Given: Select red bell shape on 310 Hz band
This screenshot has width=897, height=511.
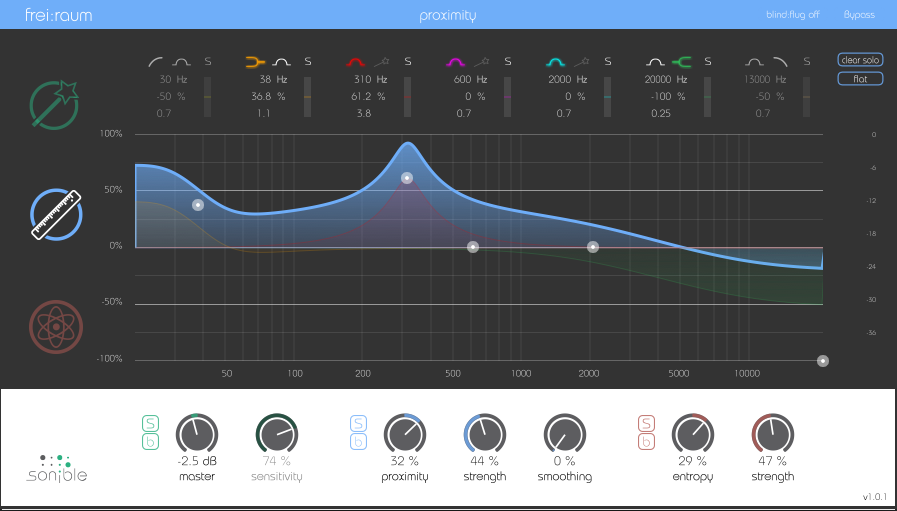Looking at the screenshot, I should point(356,61).
